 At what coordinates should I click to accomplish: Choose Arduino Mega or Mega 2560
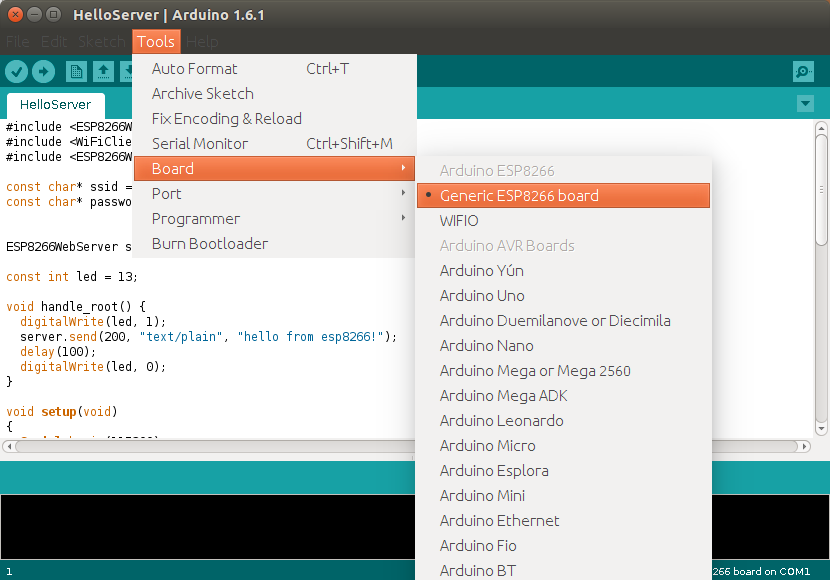(x=563, y=371)
